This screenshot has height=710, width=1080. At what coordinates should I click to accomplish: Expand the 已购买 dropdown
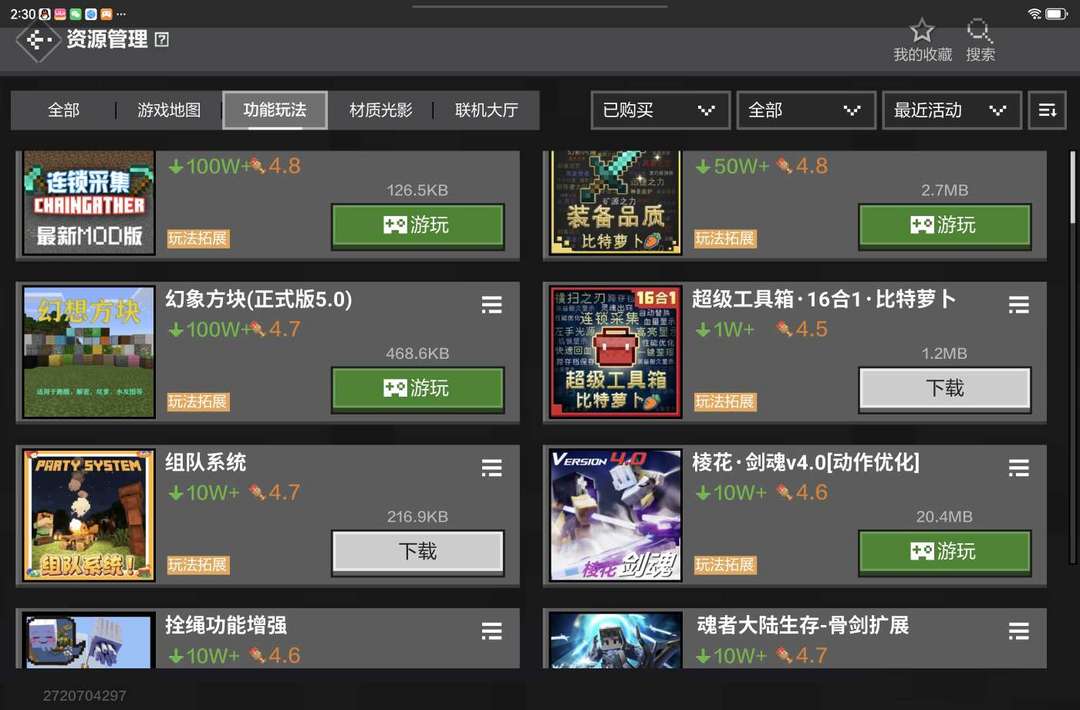click(661, 110)
